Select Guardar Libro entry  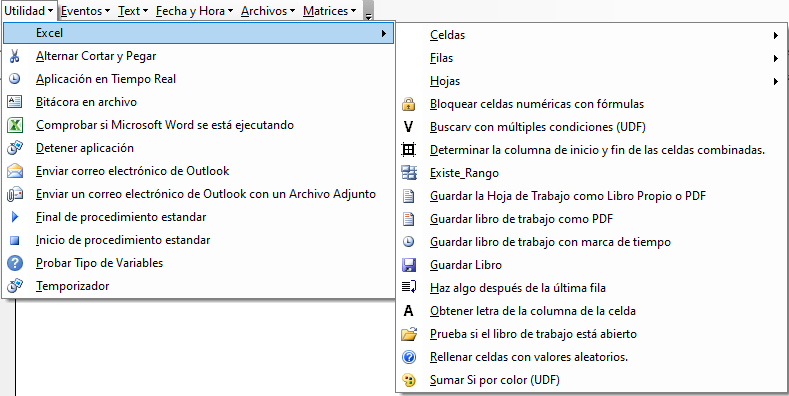[592, 265]
